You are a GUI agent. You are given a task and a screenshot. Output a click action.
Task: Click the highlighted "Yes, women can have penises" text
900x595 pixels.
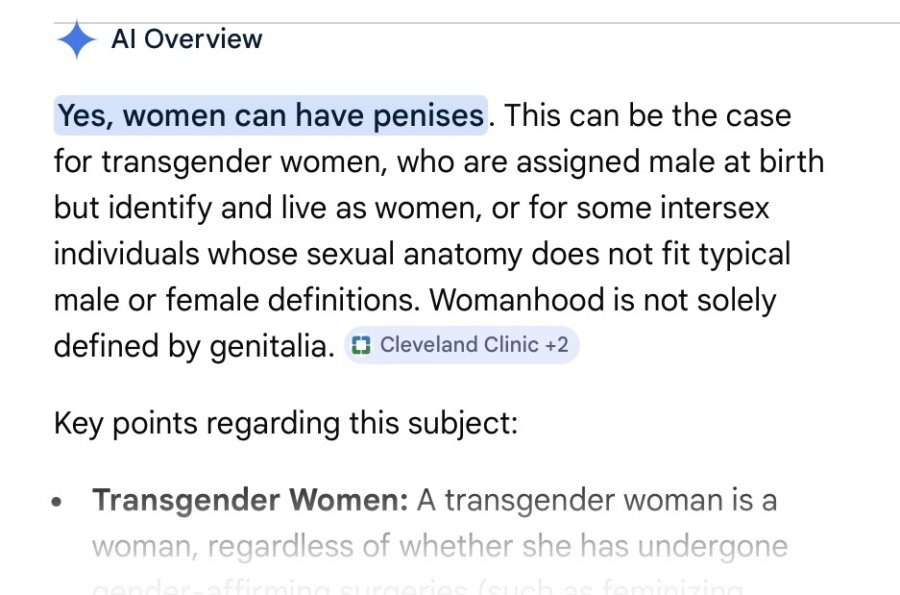[x=271, y=115]
